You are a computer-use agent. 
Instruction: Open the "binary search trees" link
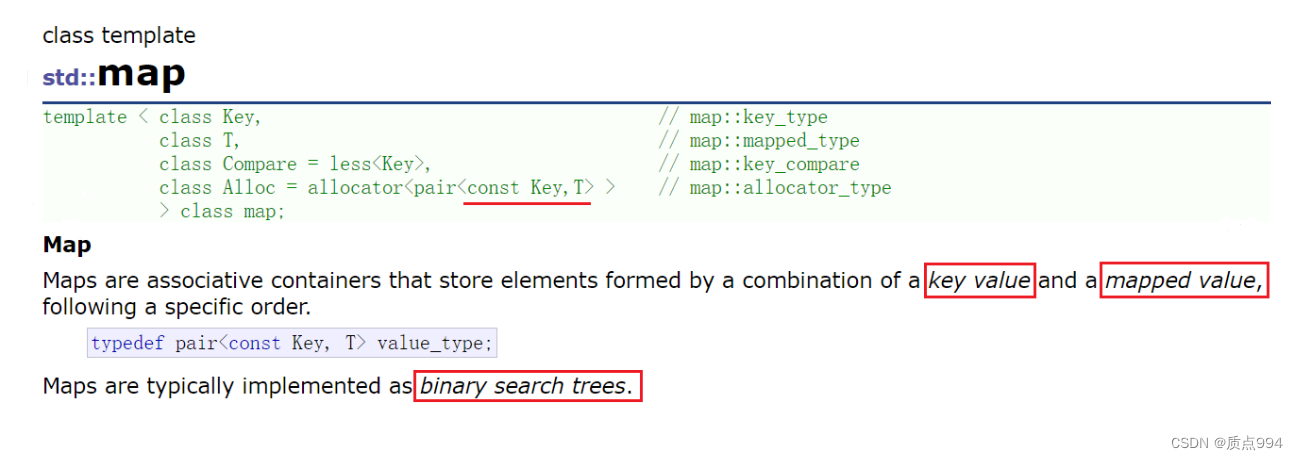pyautogui.click(x=527, y=386)
